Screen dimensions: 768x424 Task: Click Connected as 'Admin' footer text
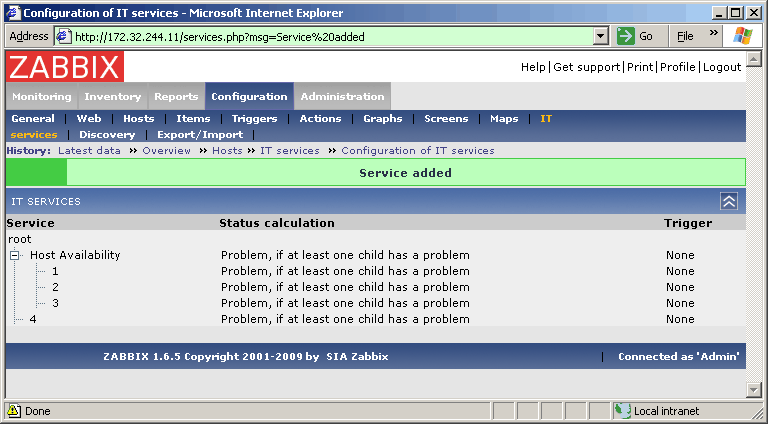(x=679, y=356)
